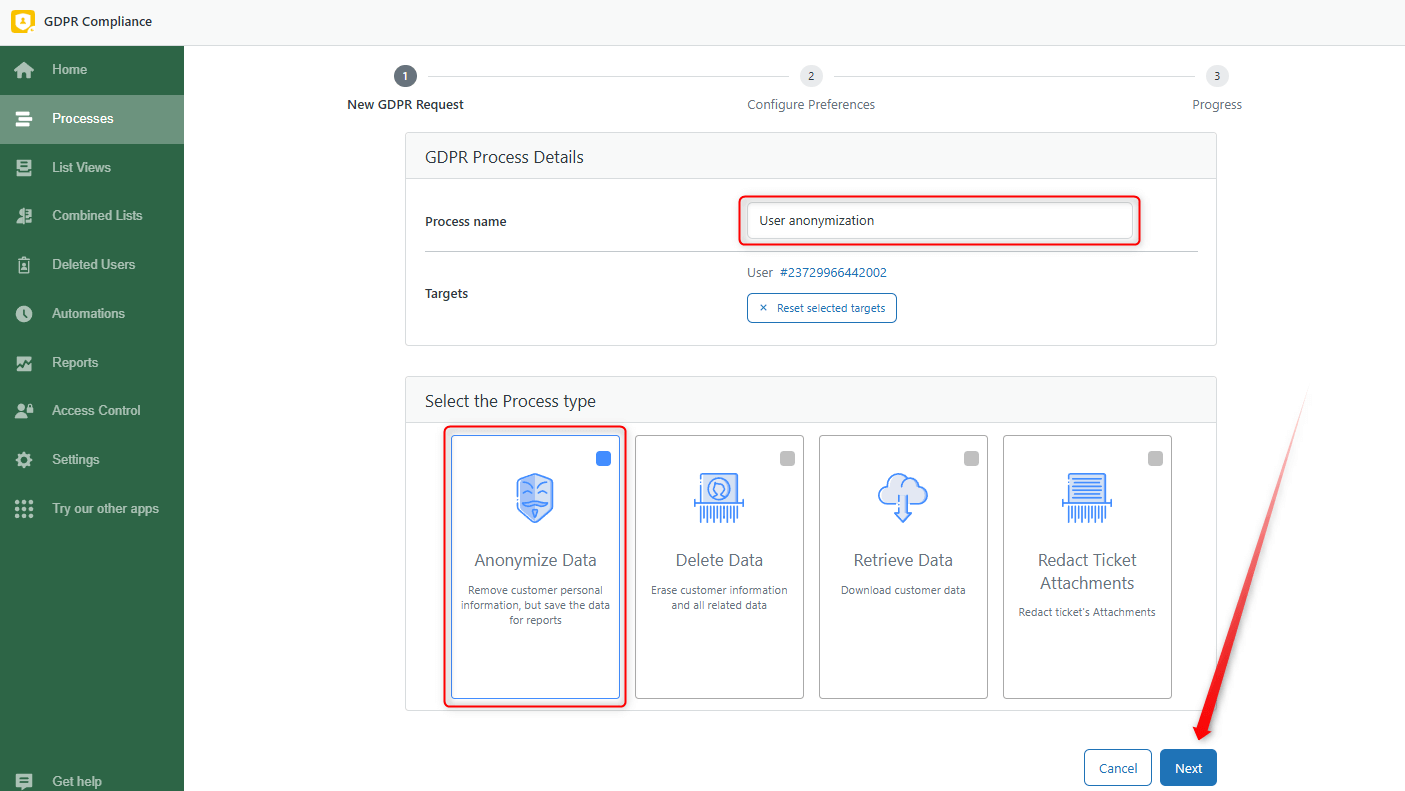Click the Retrieve Data card title

903,560
